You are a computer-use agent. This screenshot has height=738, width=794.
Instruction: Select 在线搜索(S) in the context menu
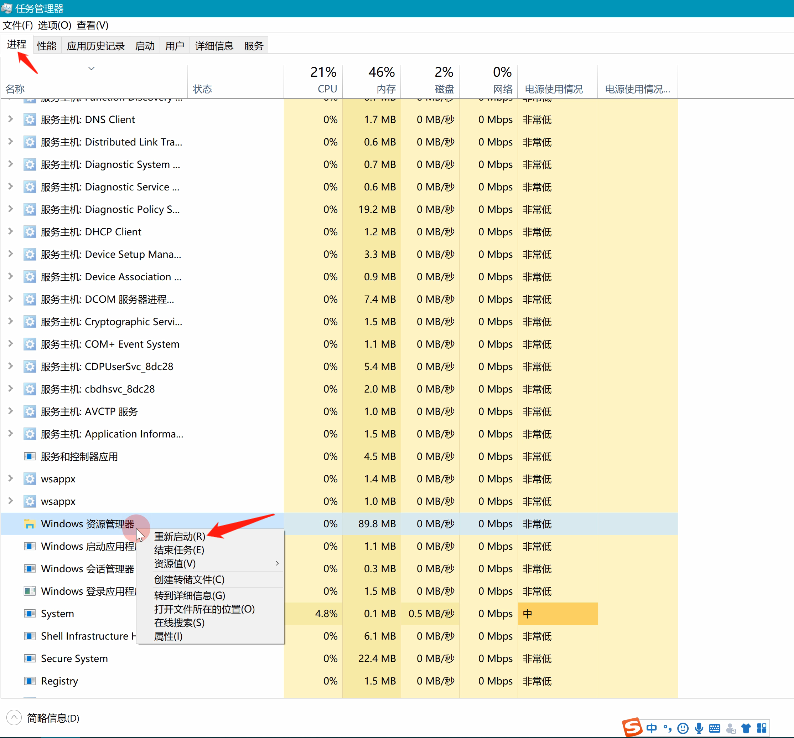coord(211,623)
